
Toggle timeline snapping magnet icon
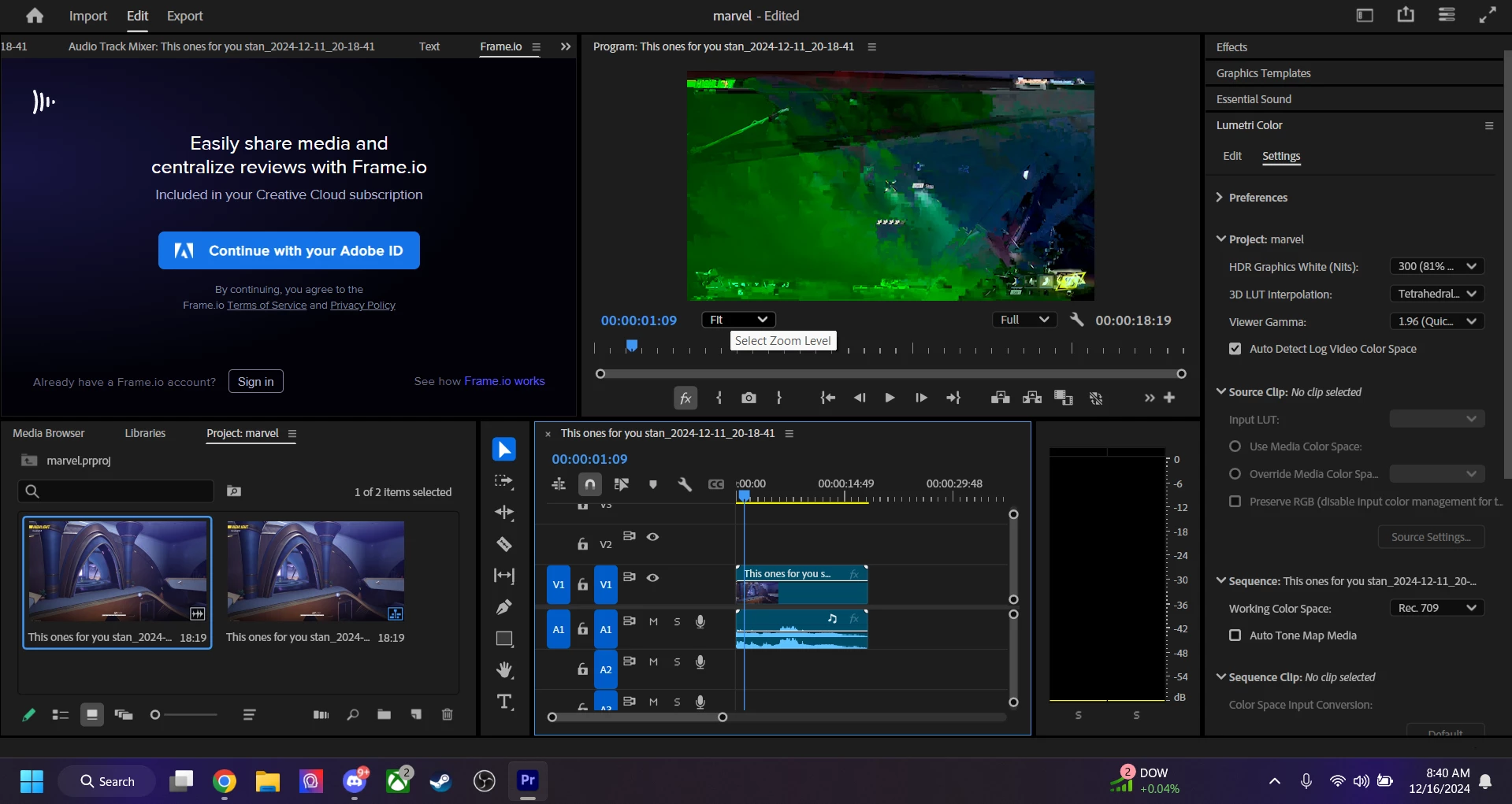(589, 484)
